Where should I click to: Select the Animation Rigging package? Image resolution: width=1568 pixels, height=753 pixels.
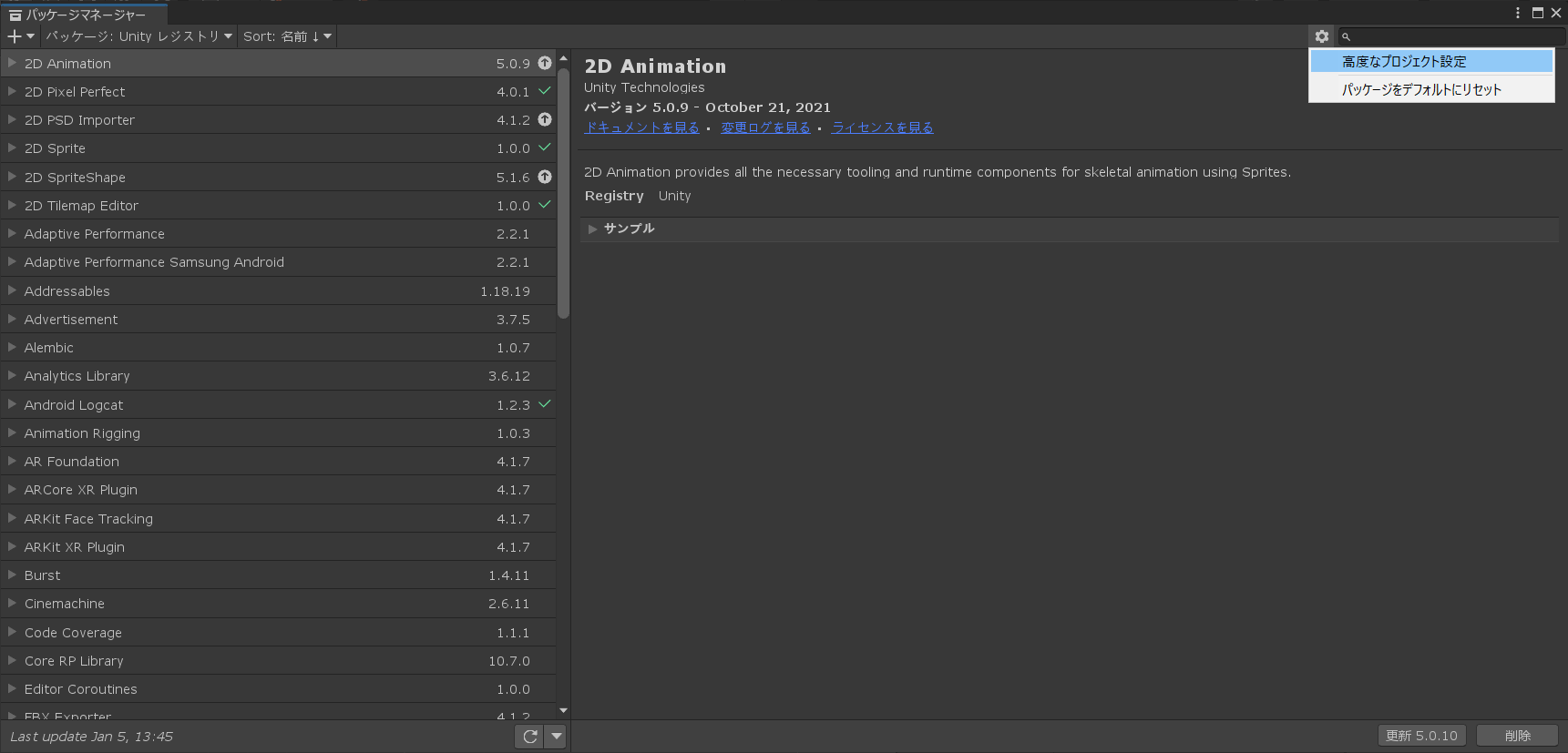tap(278, 432)
